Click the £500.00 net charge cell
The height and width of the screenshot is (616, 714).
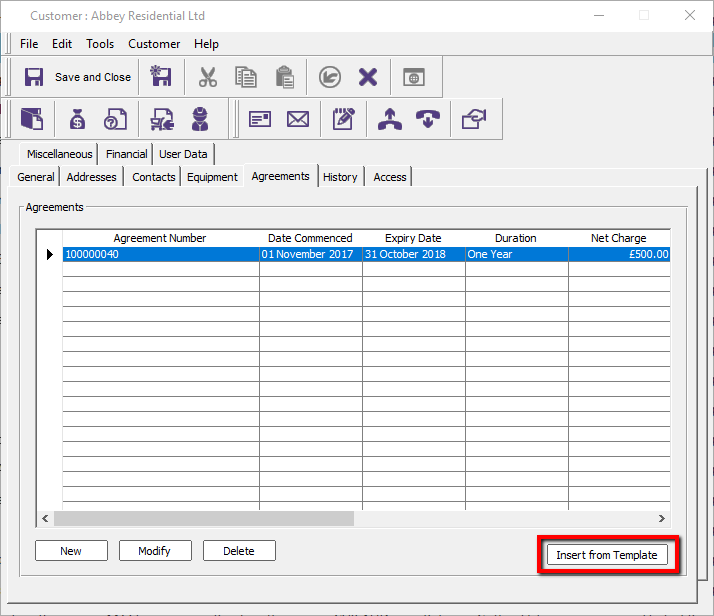pyautogui.click(x=619, y=254)
